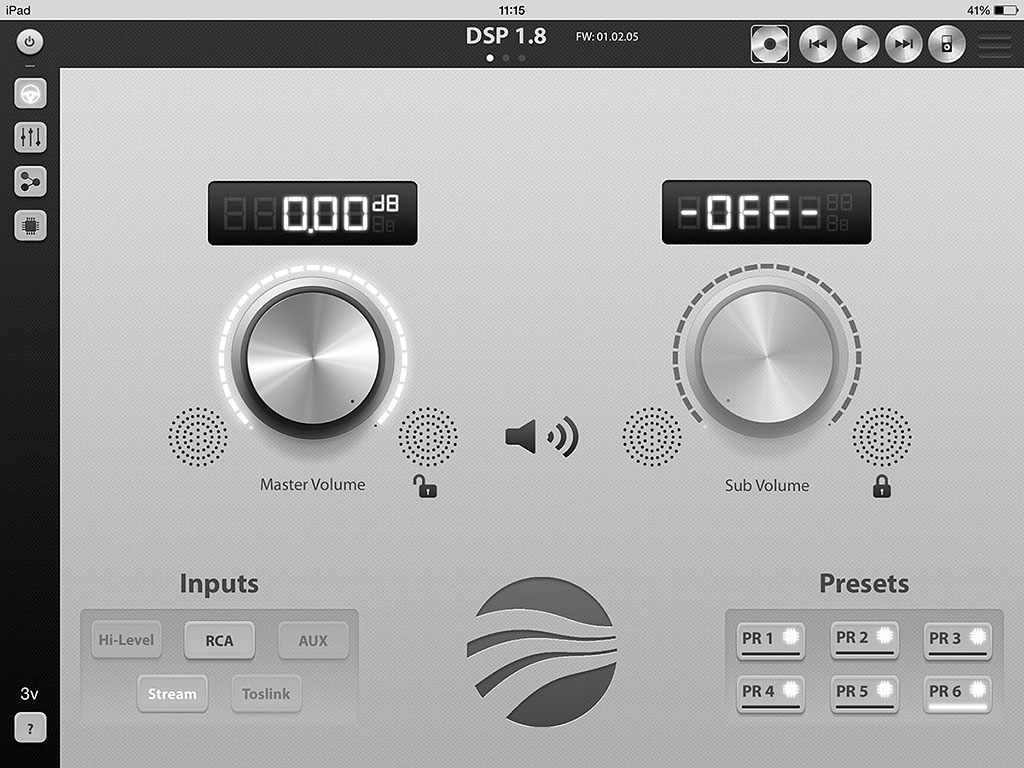Open the equalizer sliders panel icon
The width and height of the screenshot is (1024, 768).
click(30, 137)
